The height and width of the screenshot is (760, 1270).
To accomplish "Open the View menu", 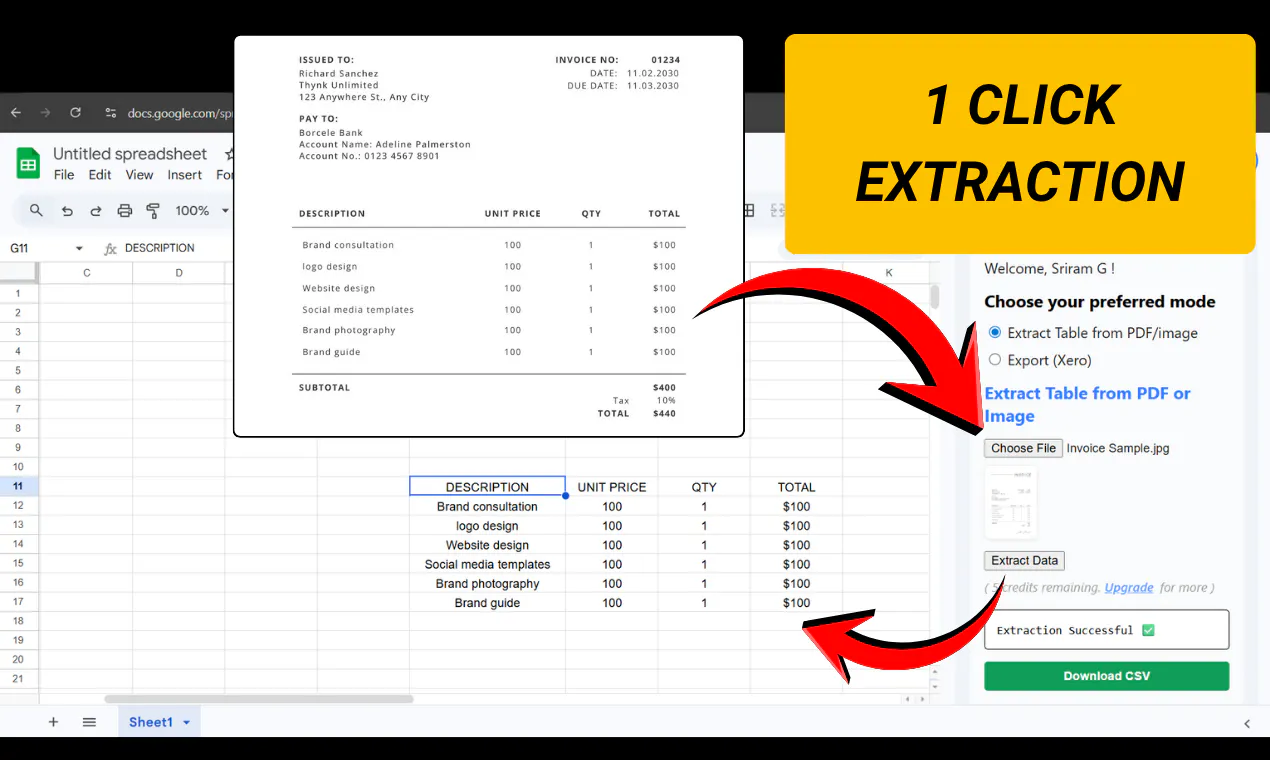I will pyautogui.click(x=139, y=175).
